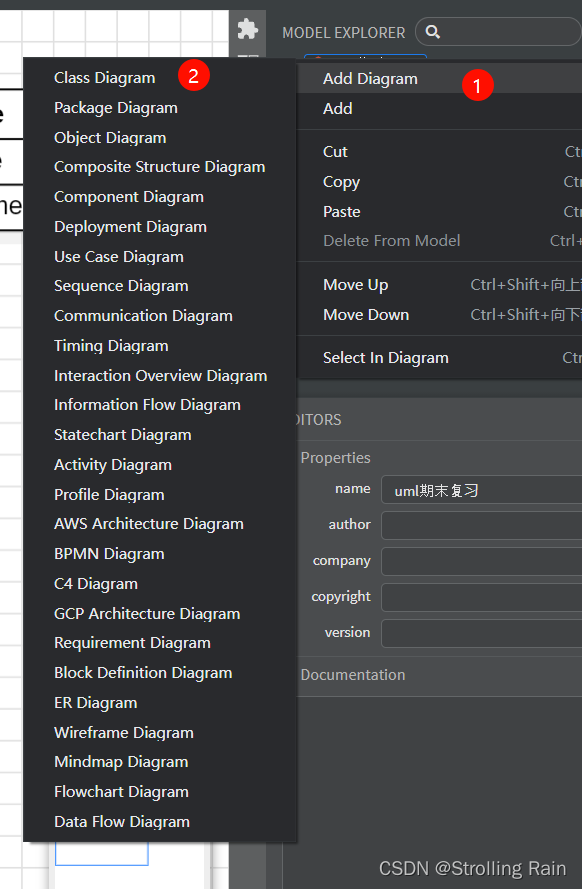Choose Sequence Diagram
This screenshot has width=582, height=889.
pyautogui.click(x=120, y=286)
